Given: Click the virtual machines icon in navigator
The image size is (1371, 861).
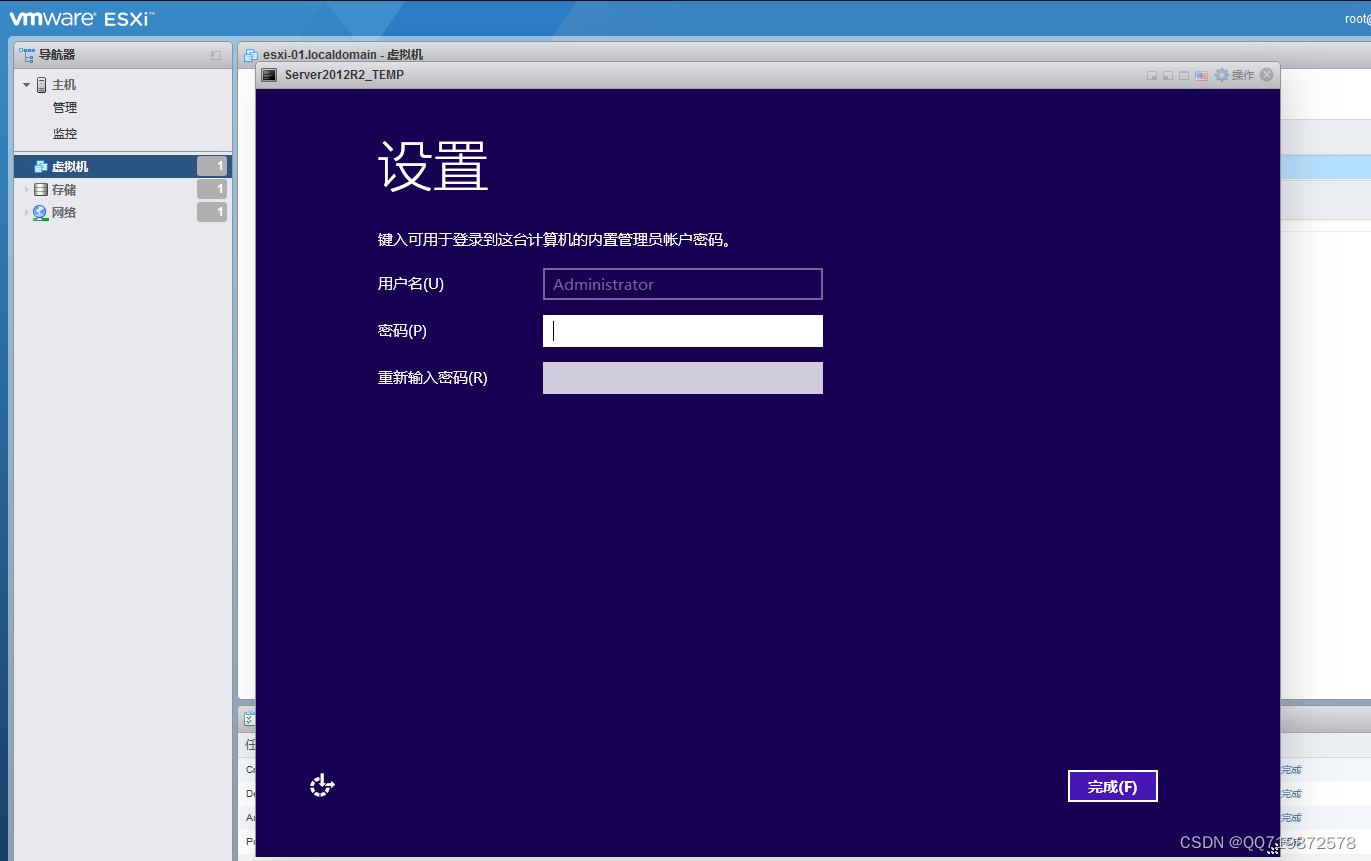Looking at the screenshot, I should tap(41, 166).
